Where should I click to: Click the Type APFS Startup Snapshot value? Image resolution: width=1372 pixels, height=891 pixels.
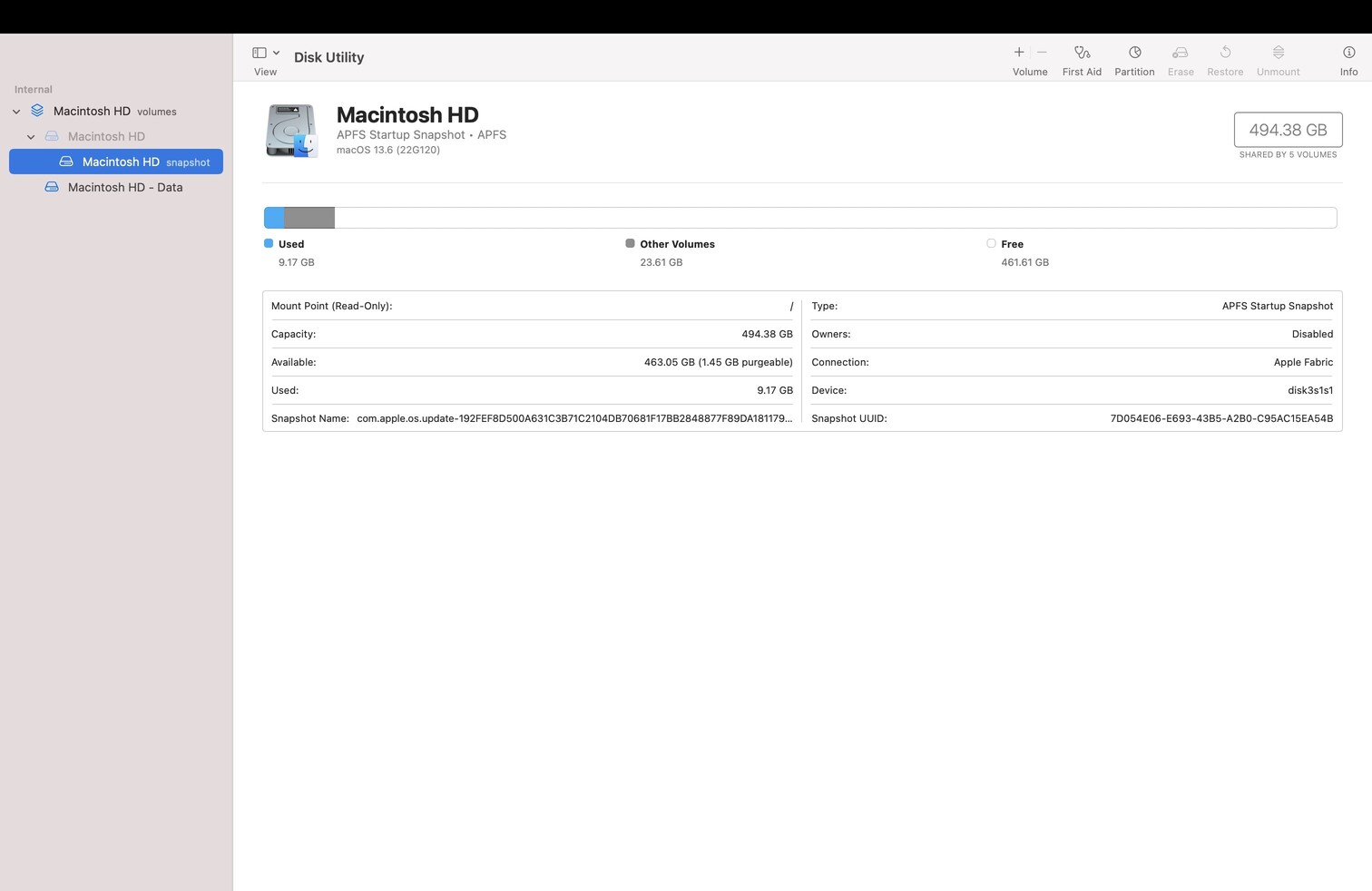pos(1278,306)
